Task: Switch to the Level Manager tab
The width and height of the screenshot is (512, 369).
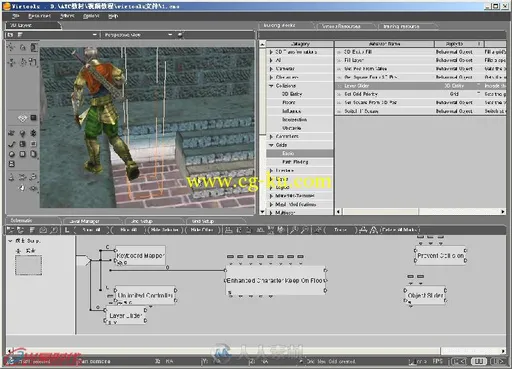Action: coord(84,221)
